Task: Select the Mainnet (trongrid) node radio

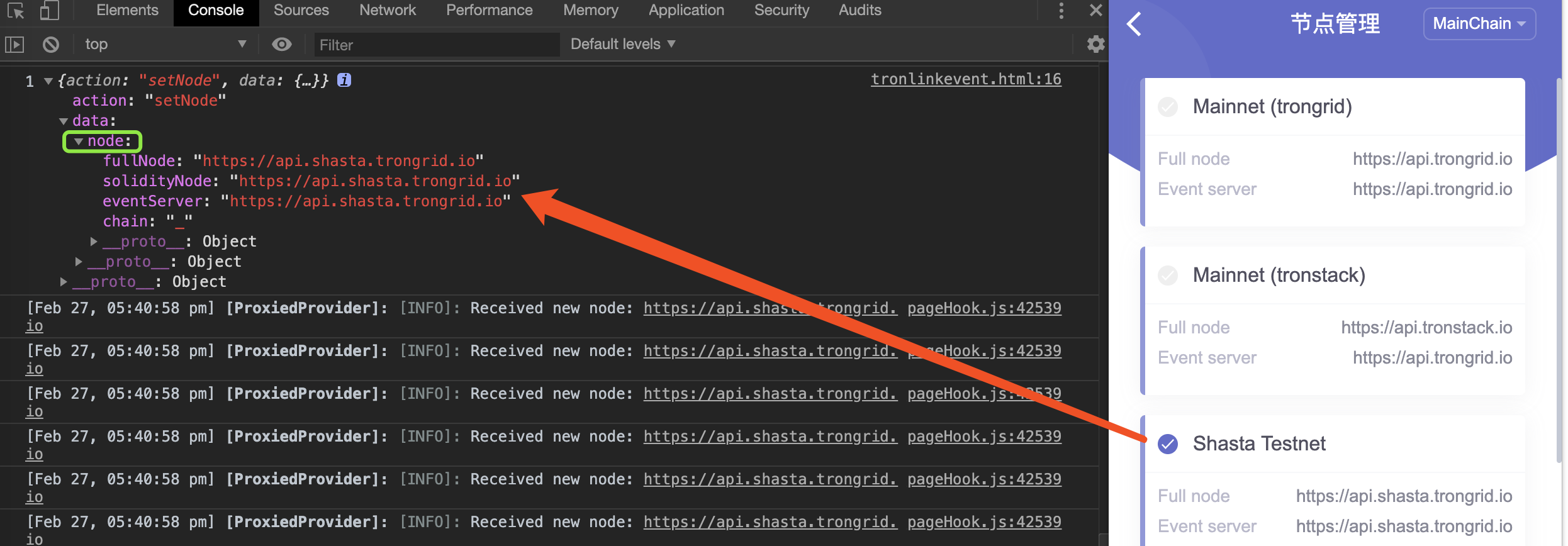Action: [1168, 107]
